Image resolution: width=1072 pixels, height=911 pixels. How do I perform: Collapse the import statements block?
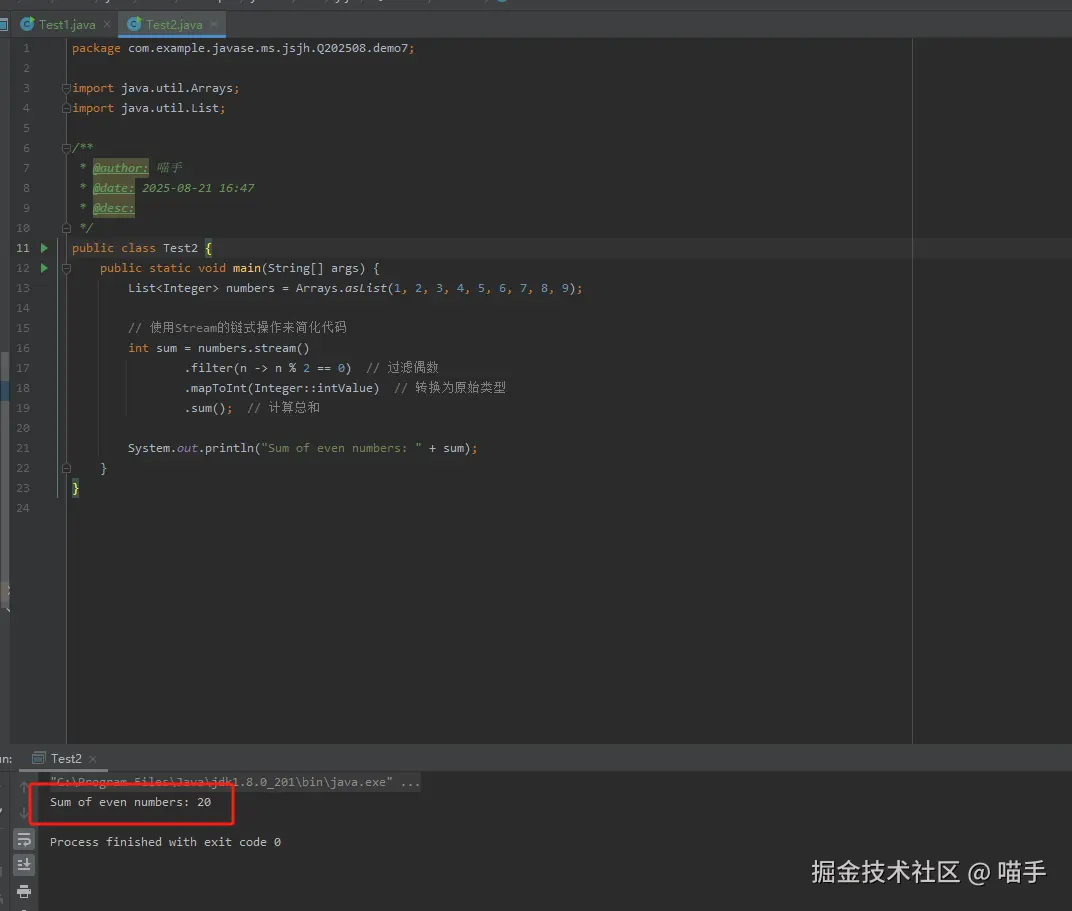point(66,88)
